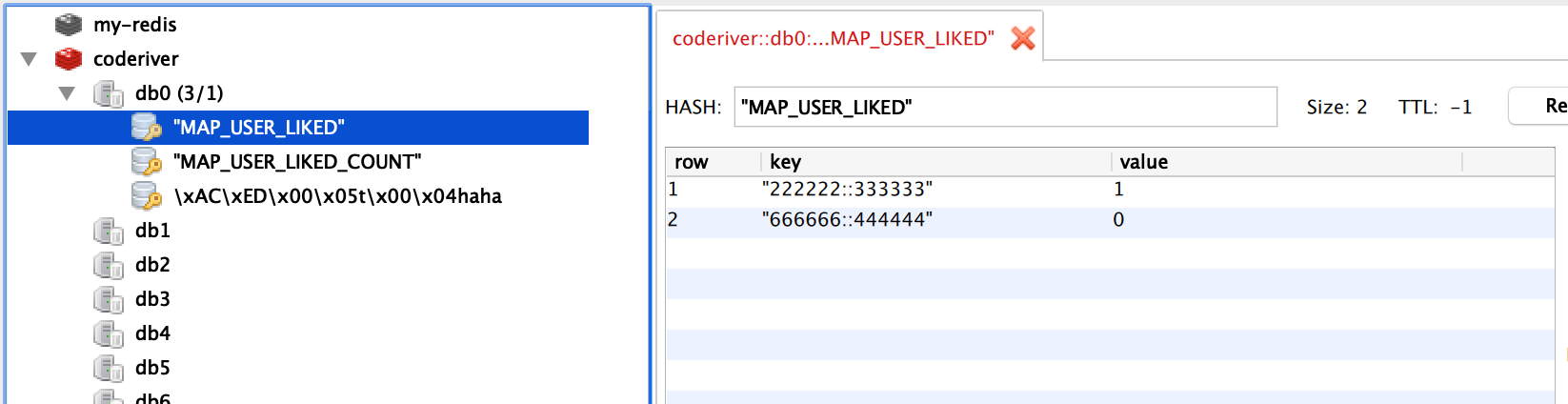Click the TTL: -1 label
The image size is (1568, 404).
pyautogui.click(x=1435, y=107)
